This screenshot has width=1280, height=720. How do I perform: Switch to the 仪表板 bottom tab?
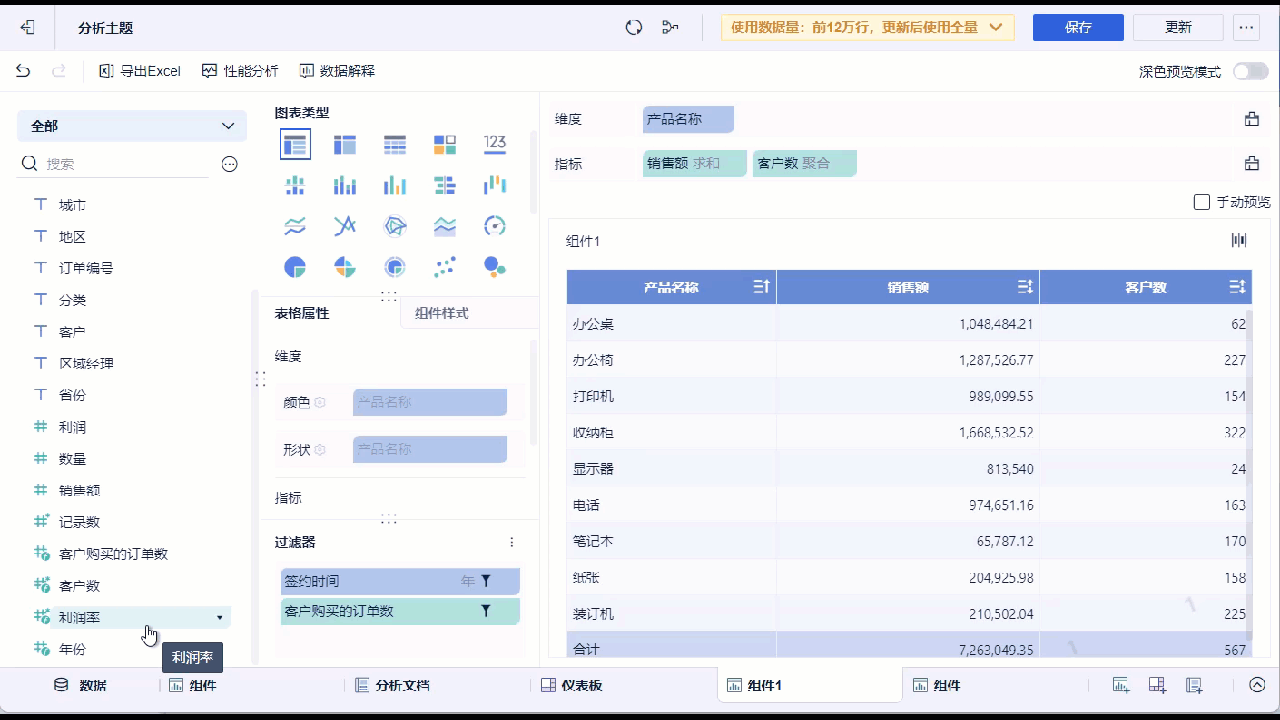point(571,685)
